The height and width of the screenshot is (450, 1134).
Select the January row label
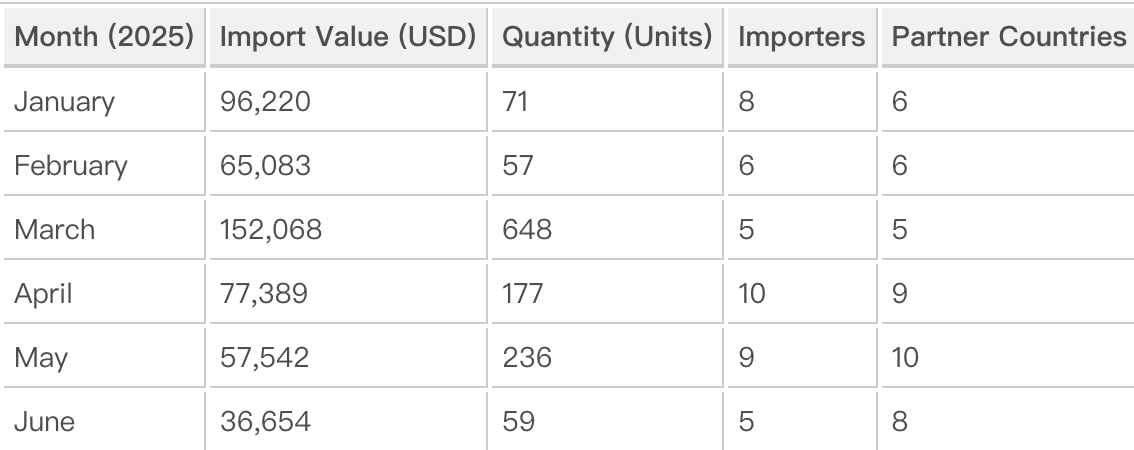coord(64,101)
